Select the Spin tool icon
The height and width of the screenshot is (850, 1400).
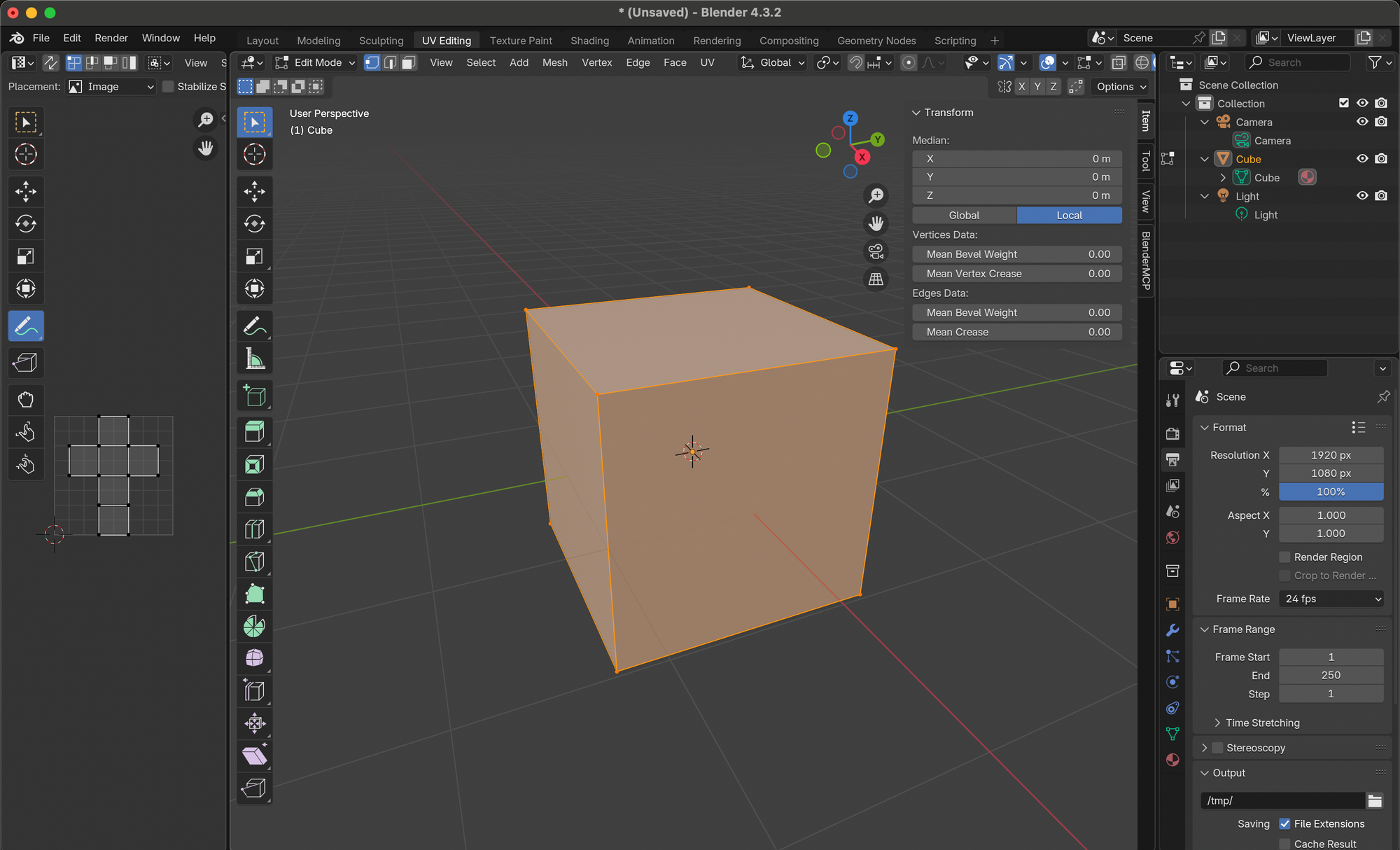tap(254, 626)
